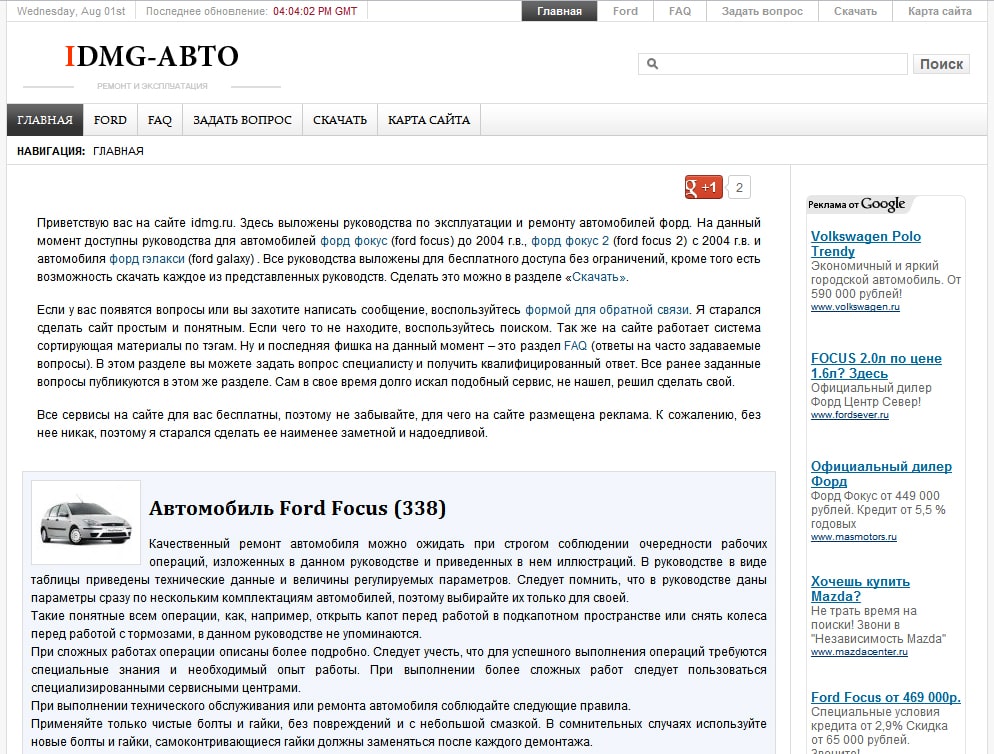Image resolution: width=994 pixels, height=754 pixels.
Task: Visit www.fordsever.ru ad URL
Action: pyautogui.click(x=849, y=415)
